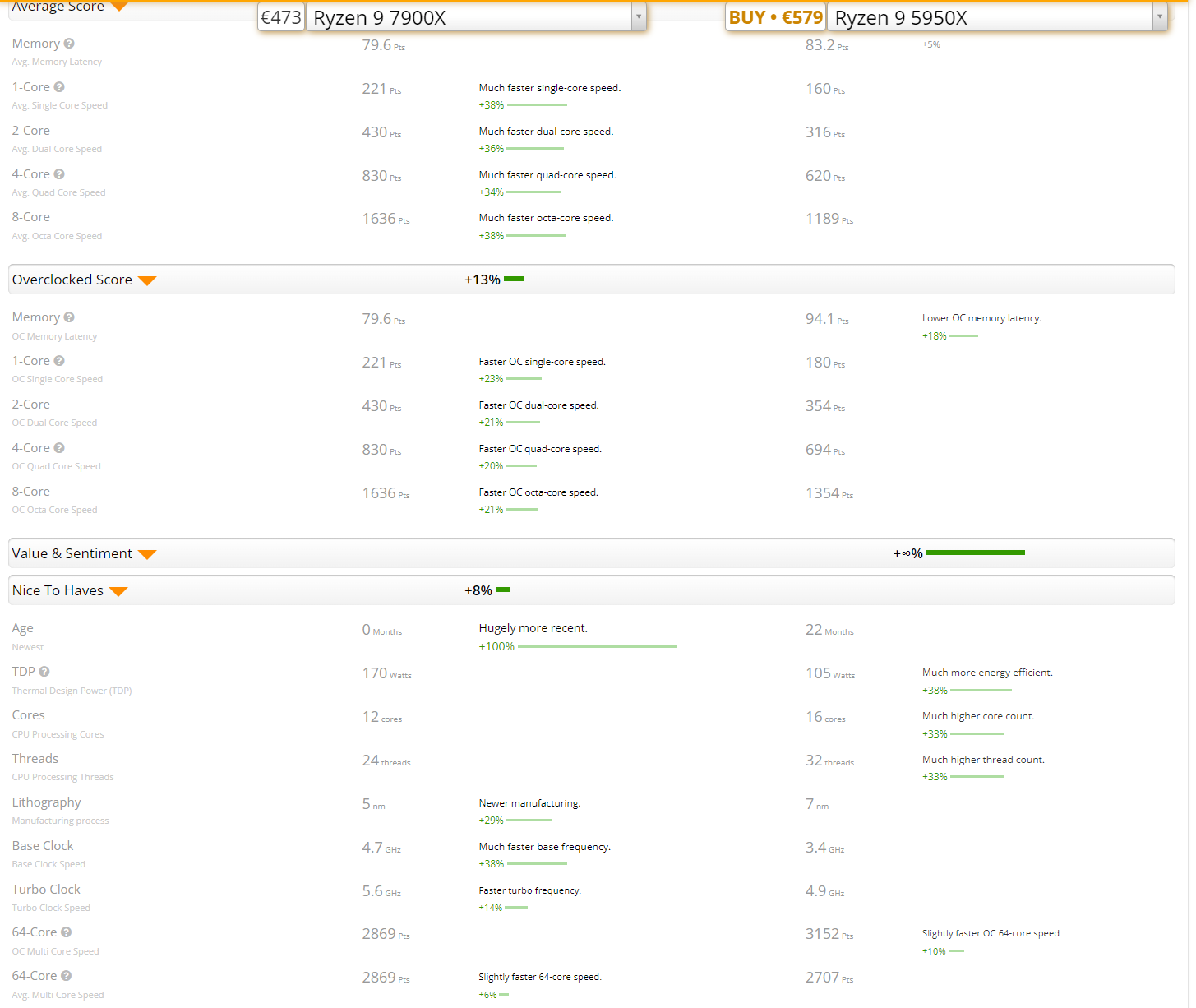
Task: Open help icon next to TDP
Action: (44, 672)
